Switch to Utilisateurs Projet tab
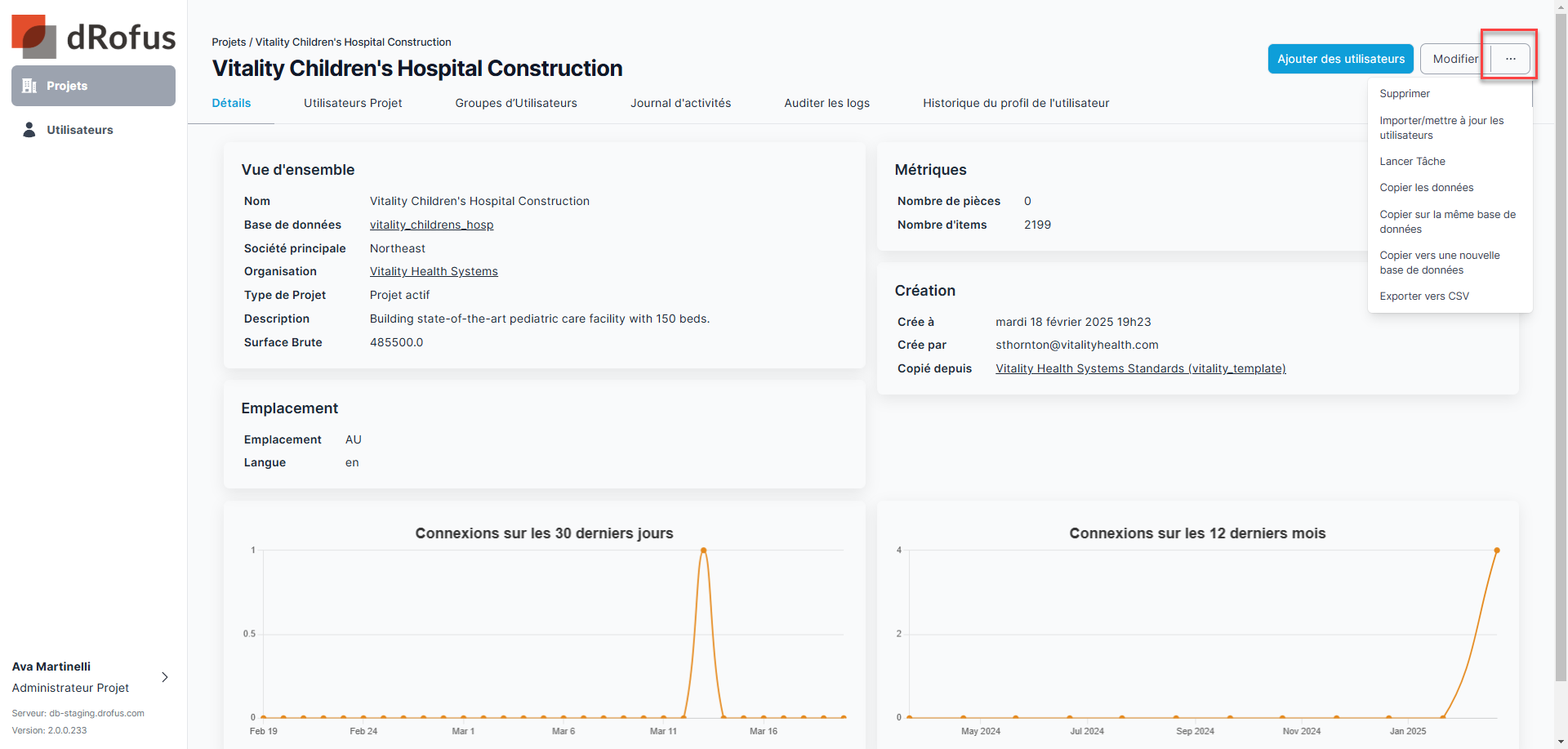 [353, 103]
